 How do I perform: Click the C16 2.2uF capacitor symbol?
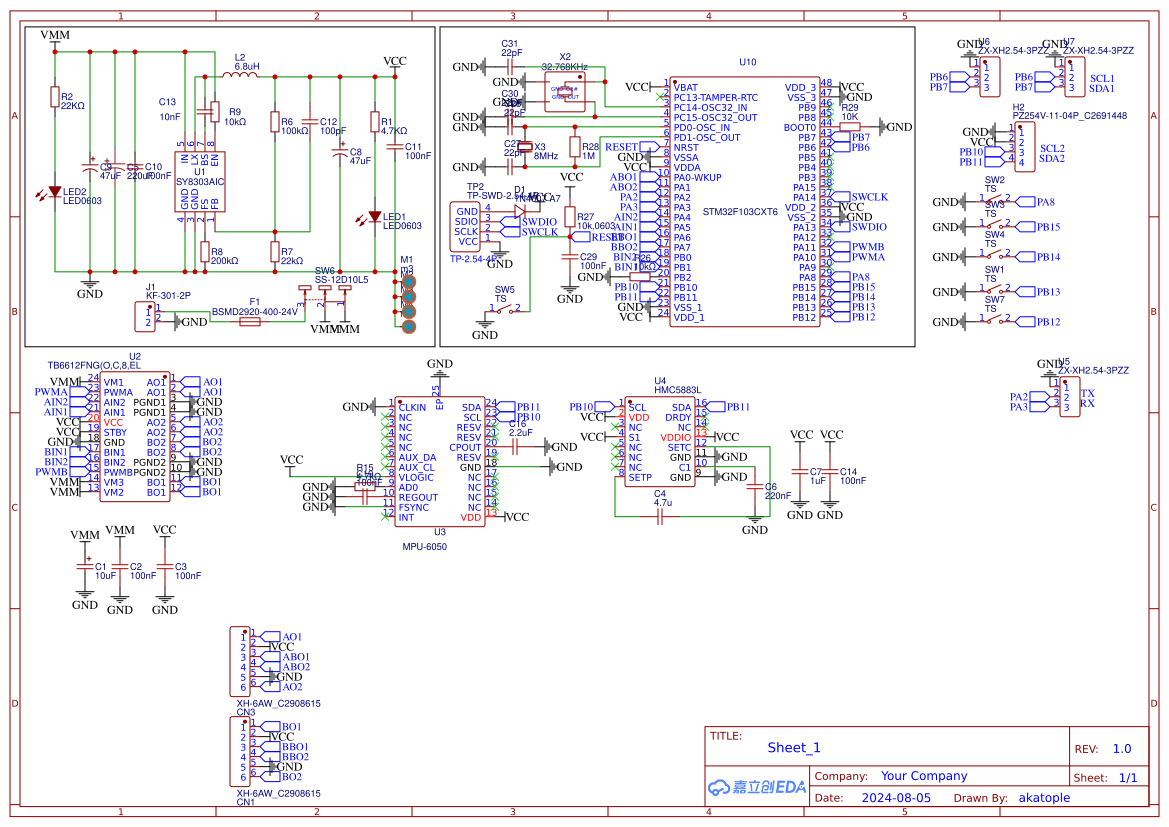[516, 446]
